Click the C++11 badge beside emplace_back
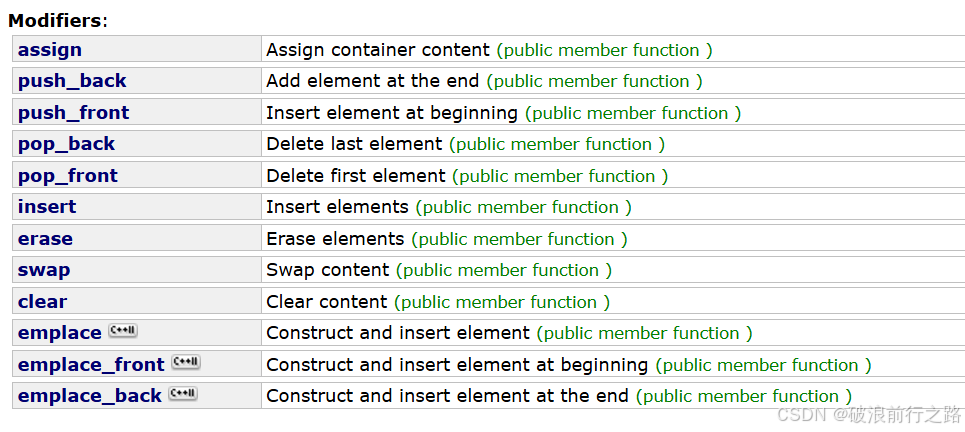Image resolution: width=965 pixels, height=432 pixels. 183,394
